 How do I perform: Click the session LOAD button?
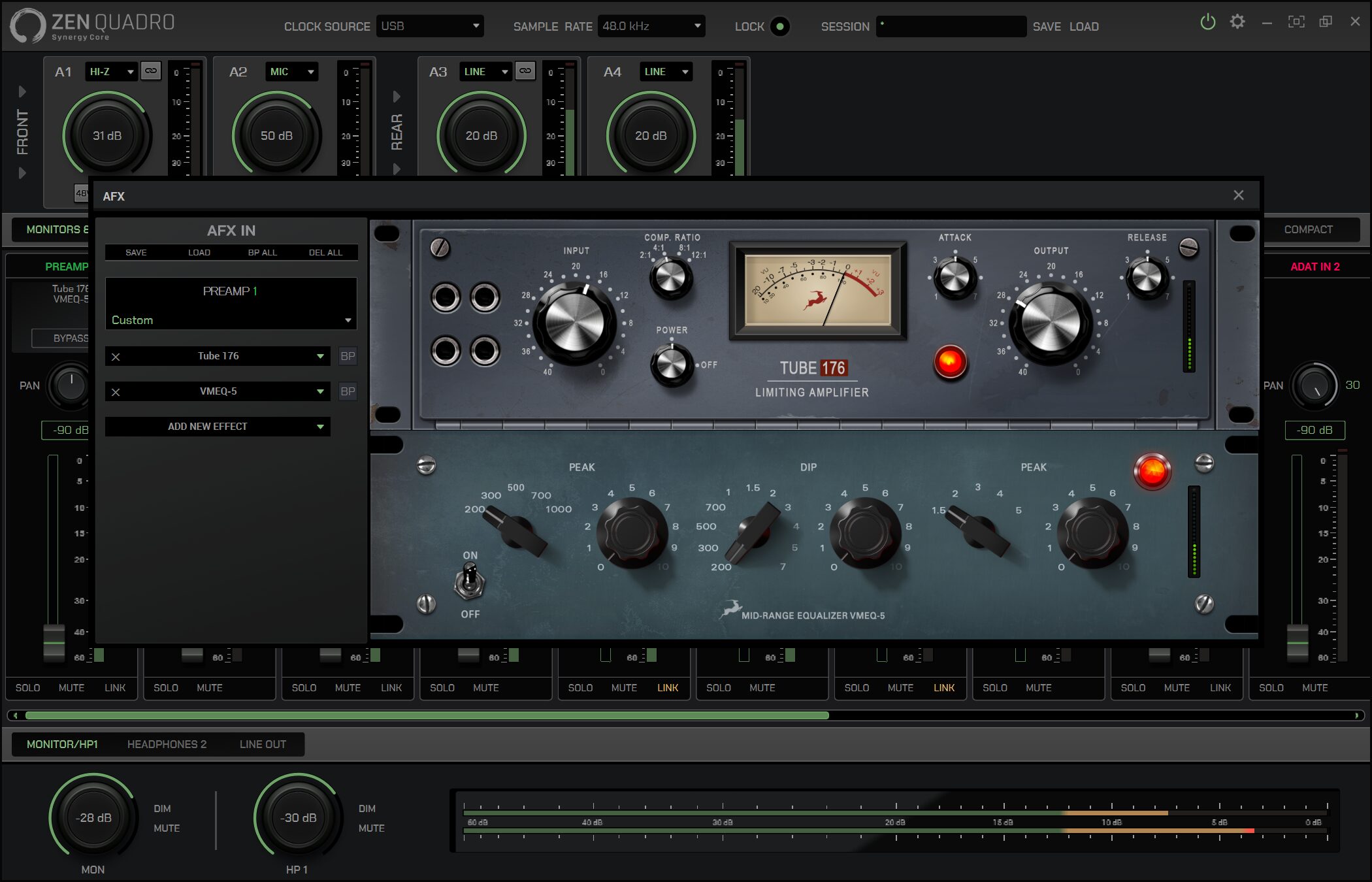[1084, 27]
